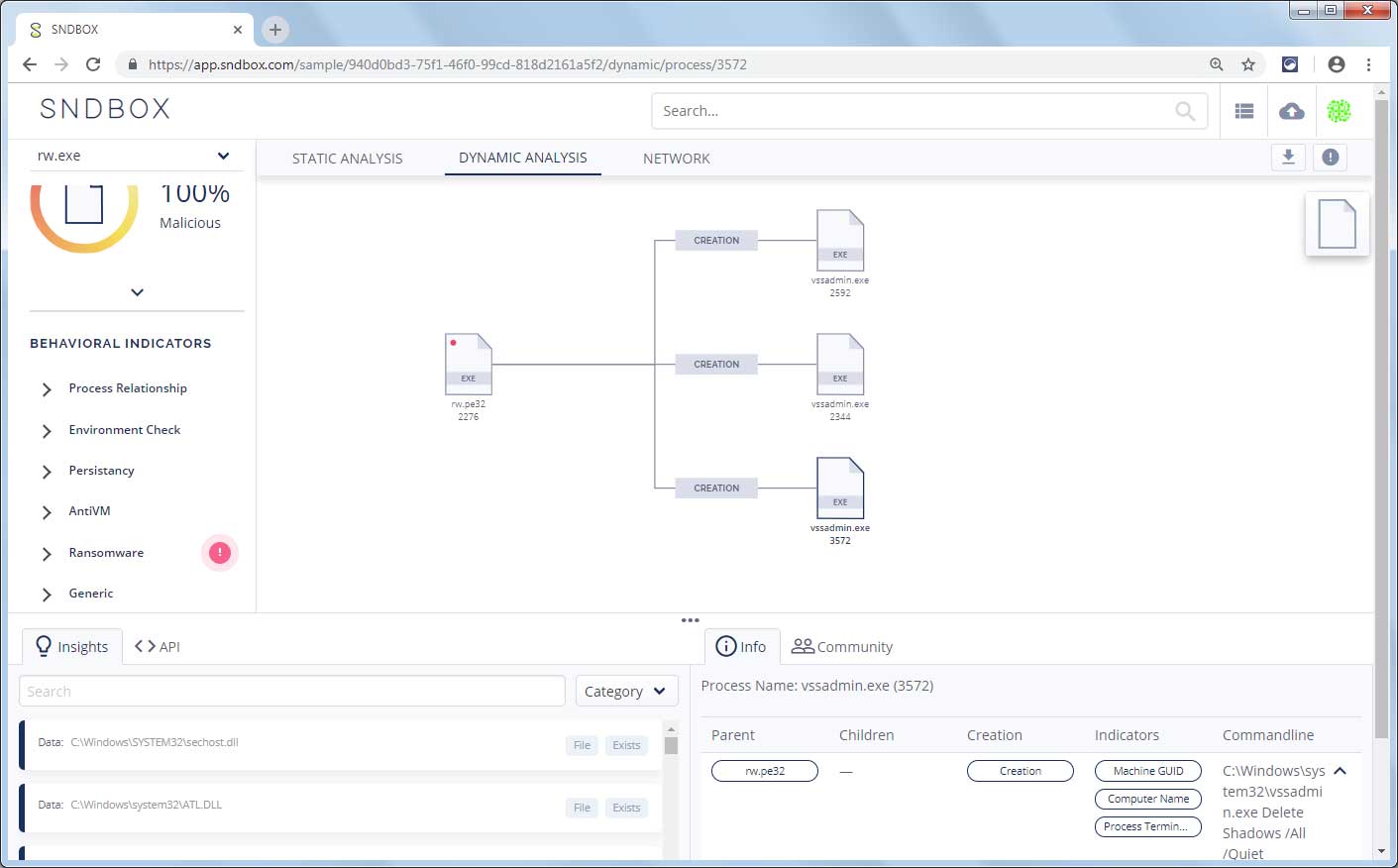Click the panel divider three-dots handle
Viewport: 1398px width, 868px height.
pyautogui.click(x=691, y=620)
